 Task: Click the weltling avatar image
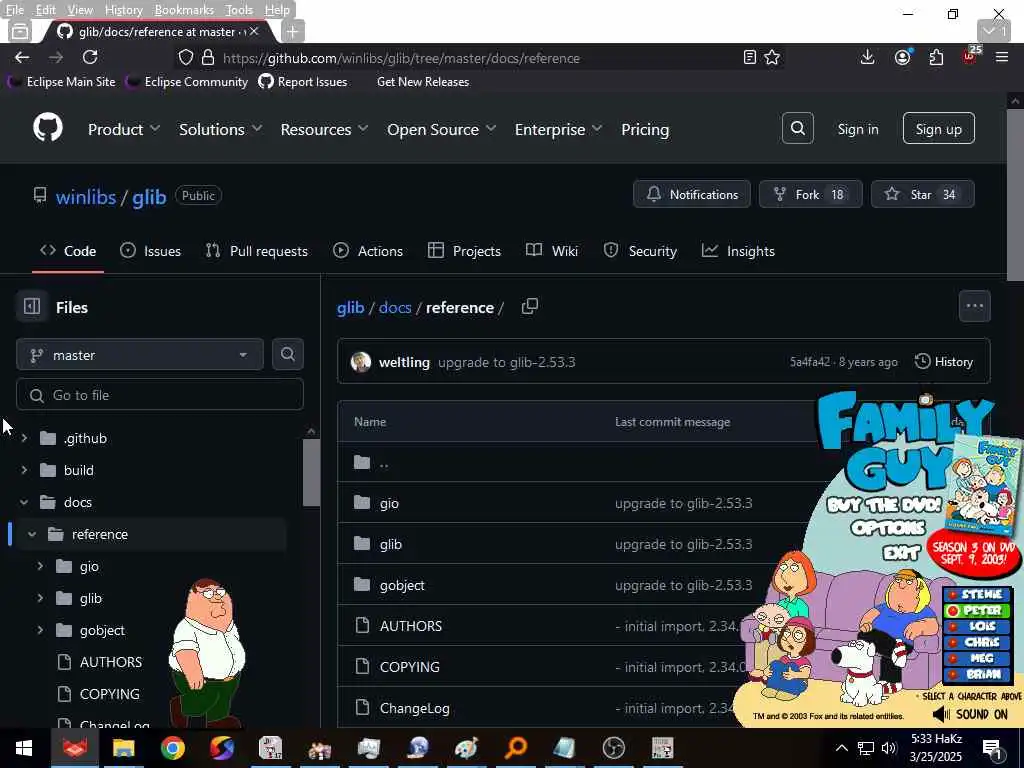[x=360, y=362]
